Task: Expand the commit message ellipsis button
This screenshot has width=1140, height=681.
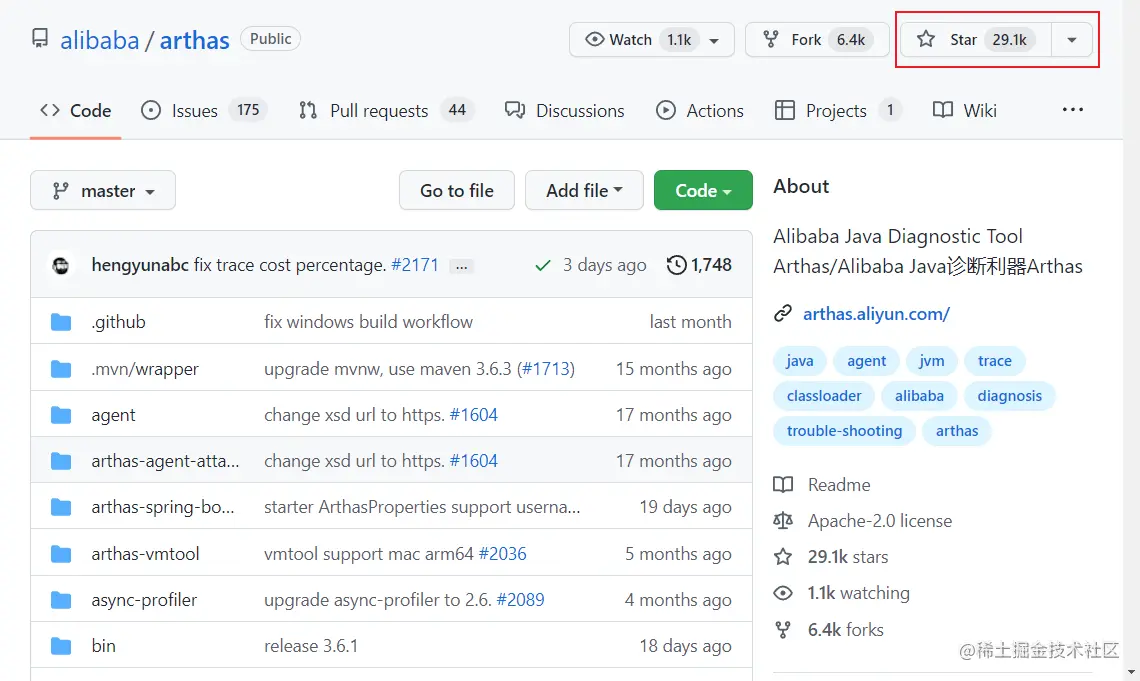Action: (462, 267)
